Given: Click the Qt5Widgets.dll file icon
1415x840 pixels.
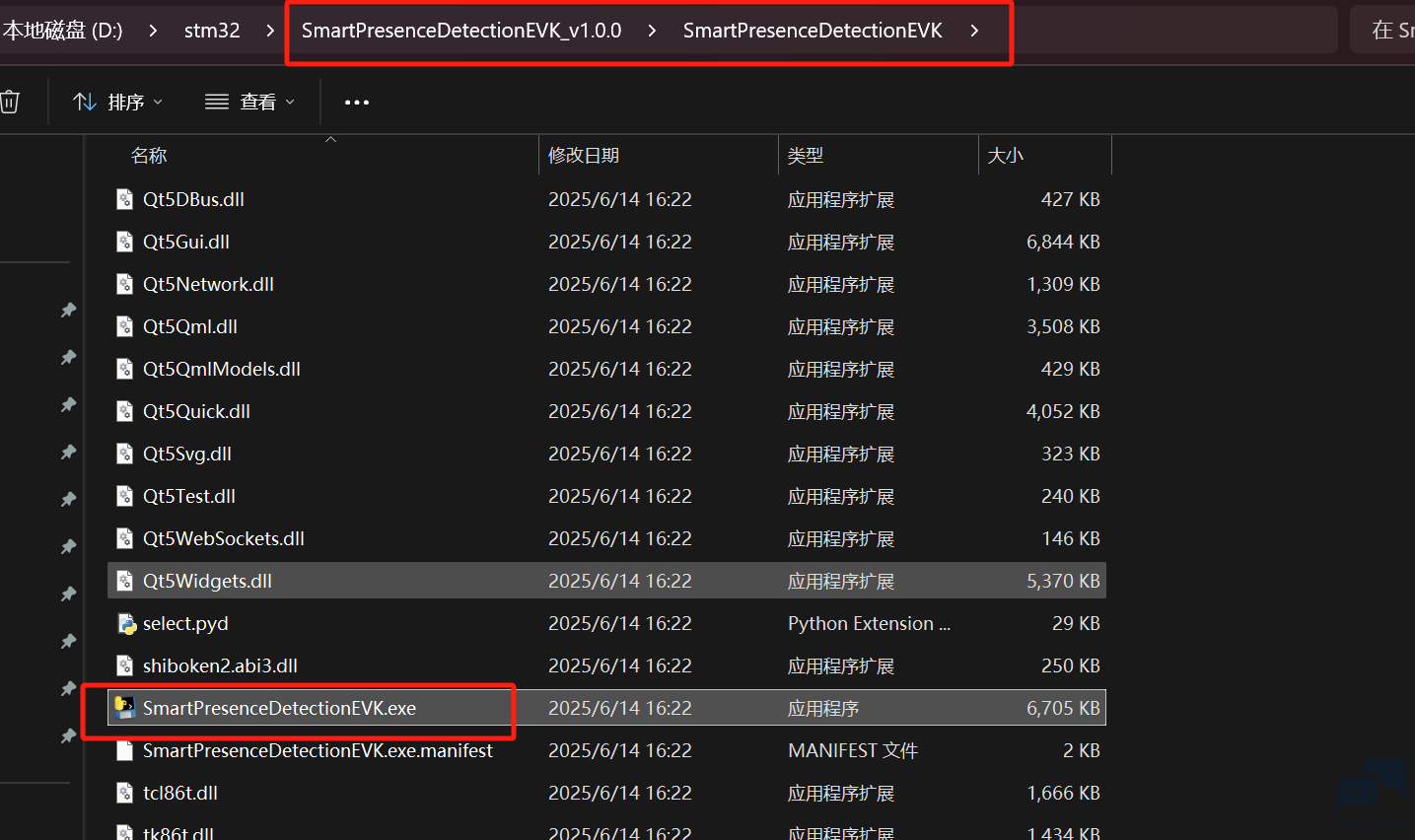Looking at the screenshot, I should [x=125, y=581].
